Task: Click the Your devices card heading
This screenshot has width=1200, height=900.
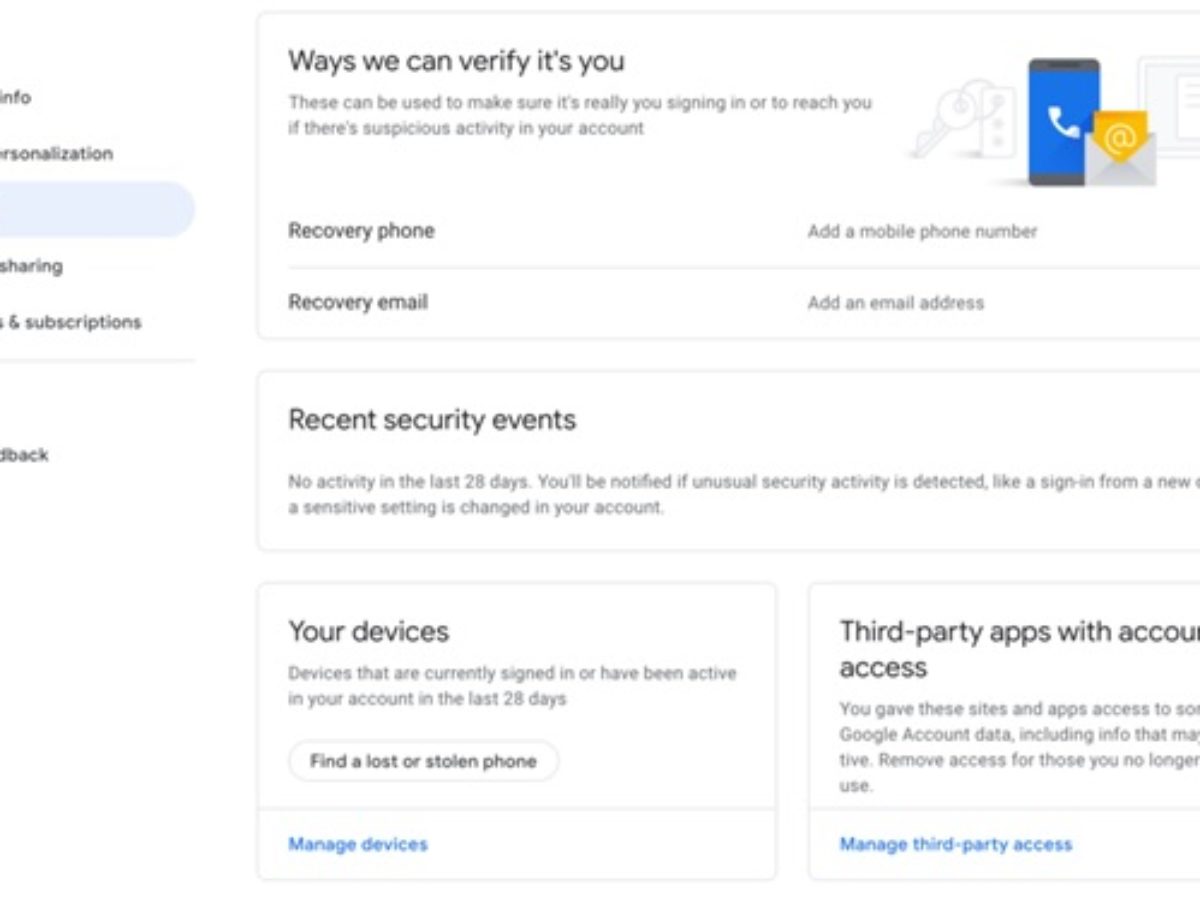Action: point(368,631)
